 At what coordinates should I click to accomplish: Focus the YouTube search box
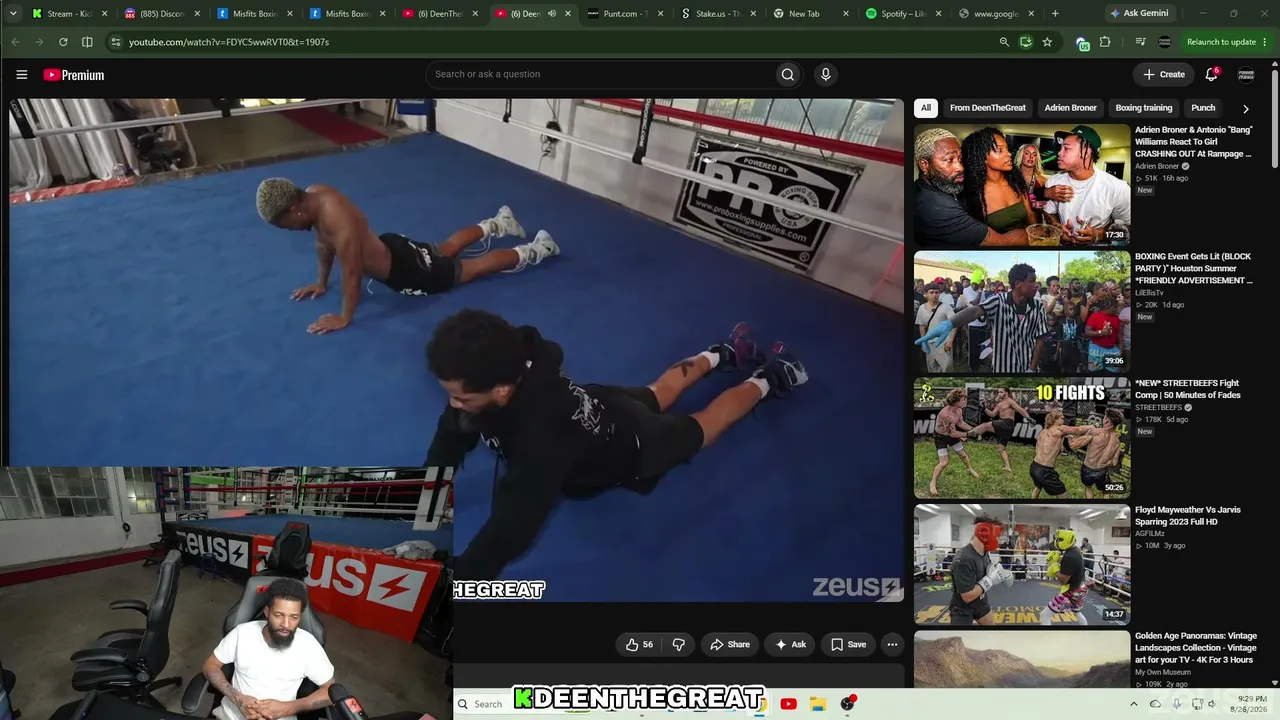(600, 74)
